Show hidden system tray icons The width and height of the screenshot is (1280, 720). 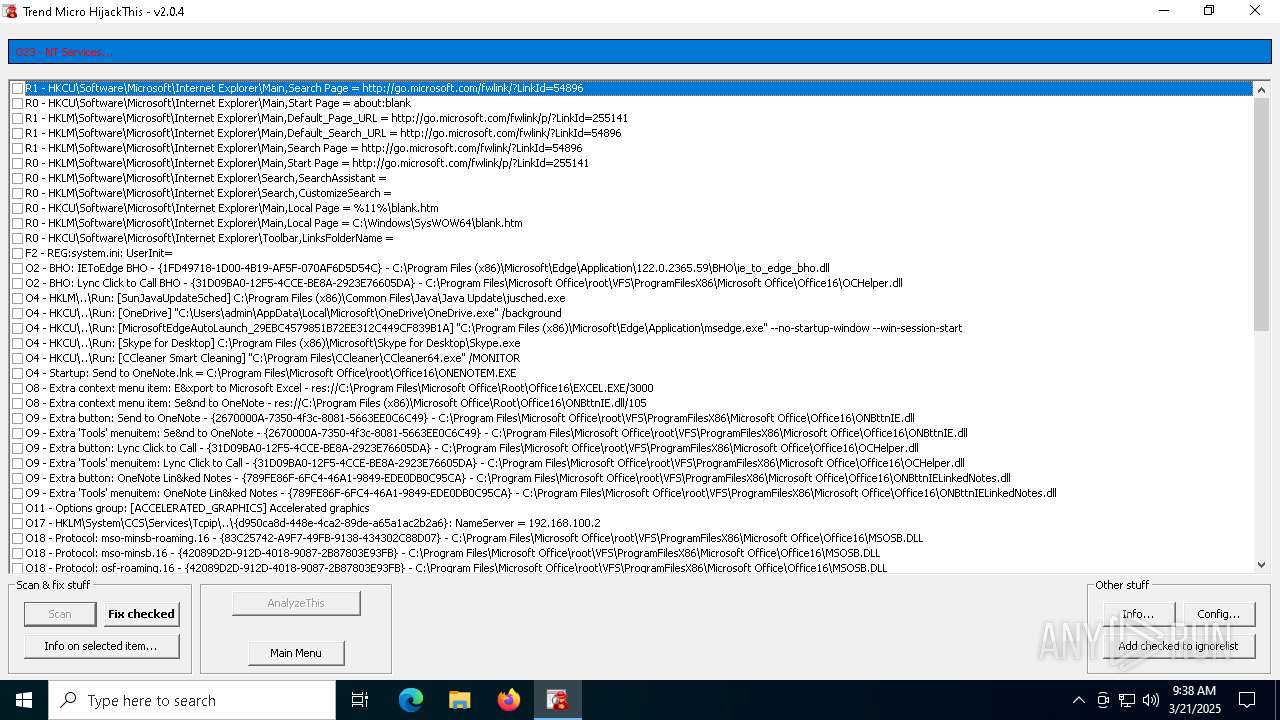pos(1078,700)
